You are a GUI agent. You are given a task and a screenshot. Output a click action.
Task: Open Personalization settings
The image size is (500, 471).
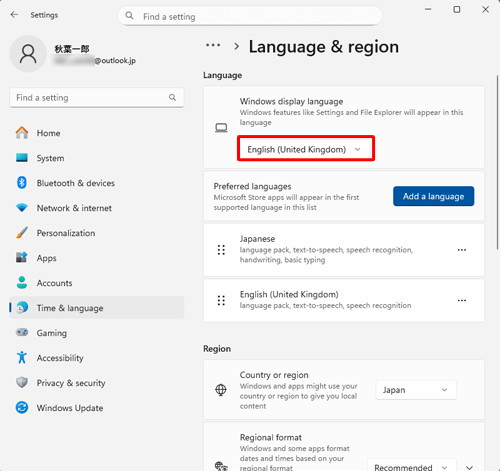97,233
